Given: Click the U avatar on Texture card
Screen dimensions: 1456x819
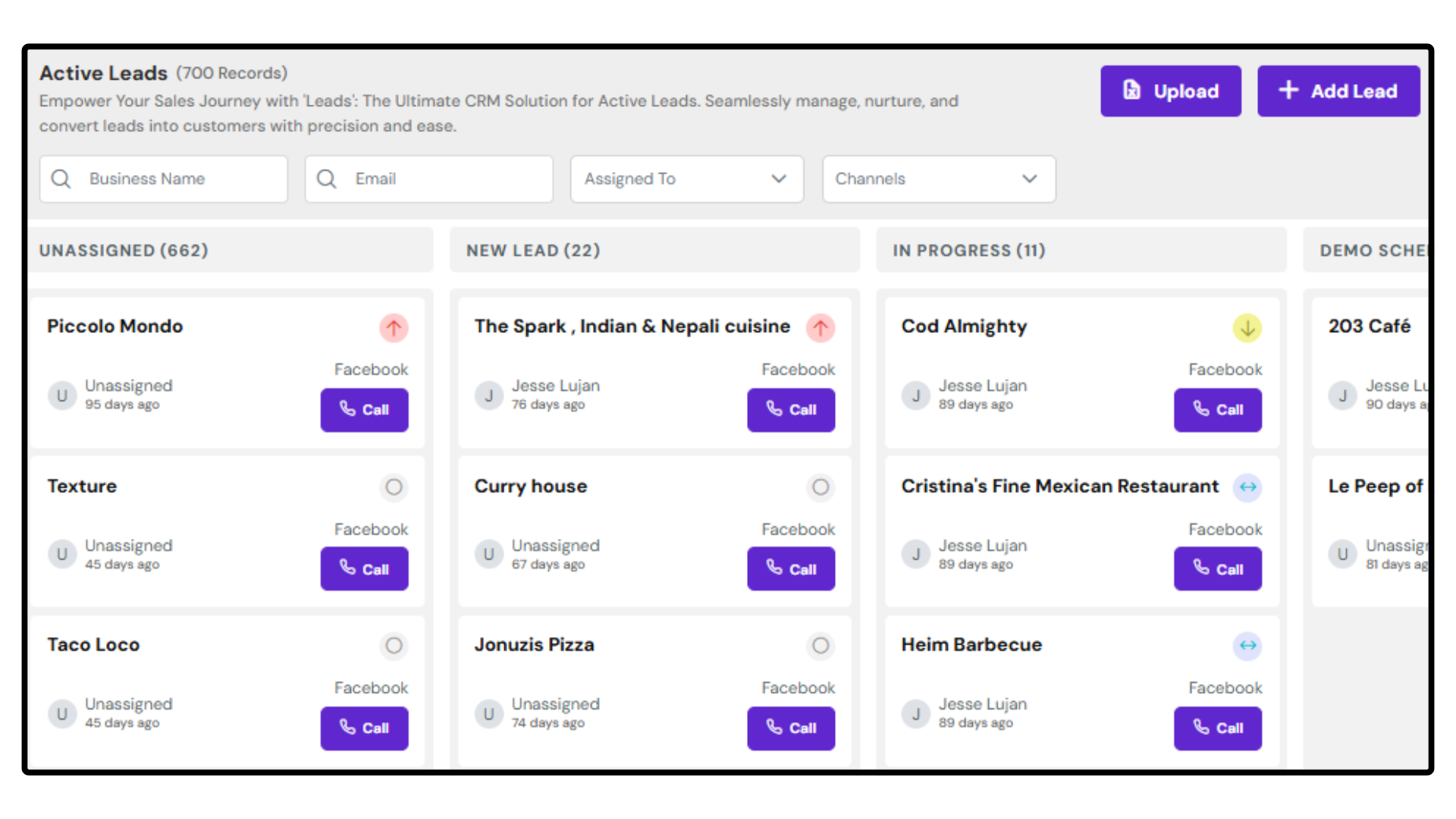Looking at the screenshot, I should point(62,554).
